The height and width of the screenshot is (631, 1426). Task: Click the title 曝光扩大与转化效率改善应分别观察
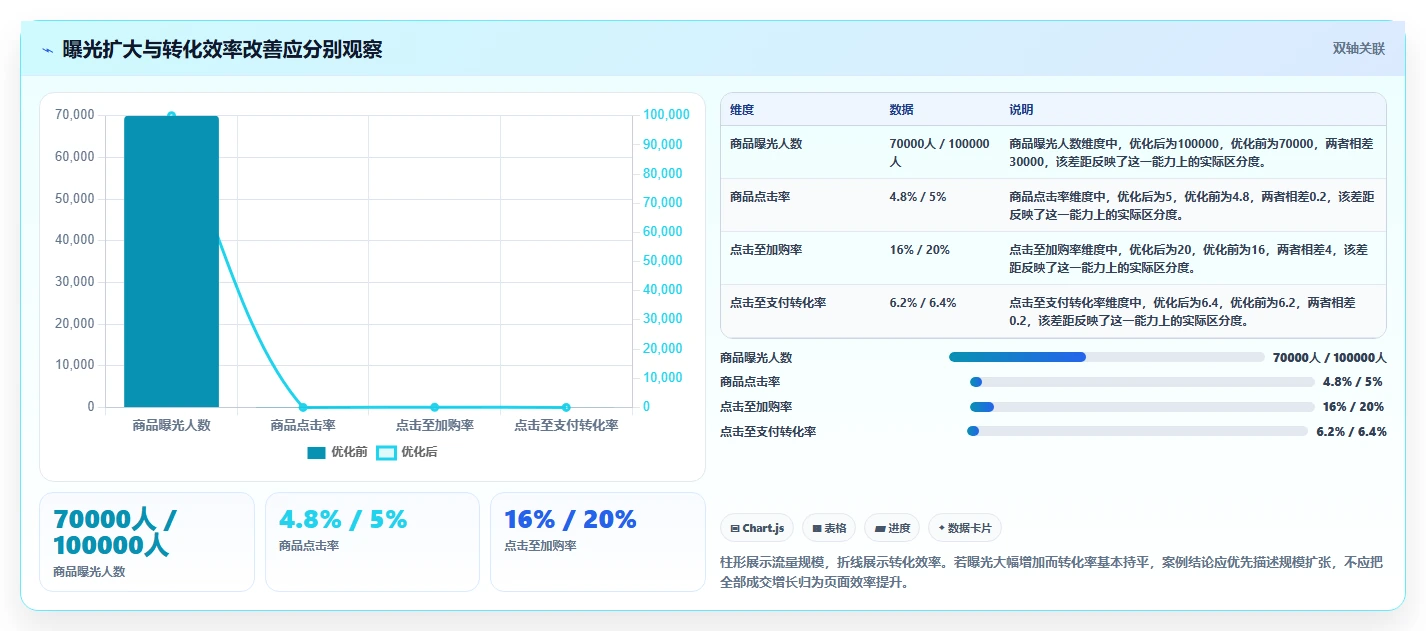tap(222, 49)
